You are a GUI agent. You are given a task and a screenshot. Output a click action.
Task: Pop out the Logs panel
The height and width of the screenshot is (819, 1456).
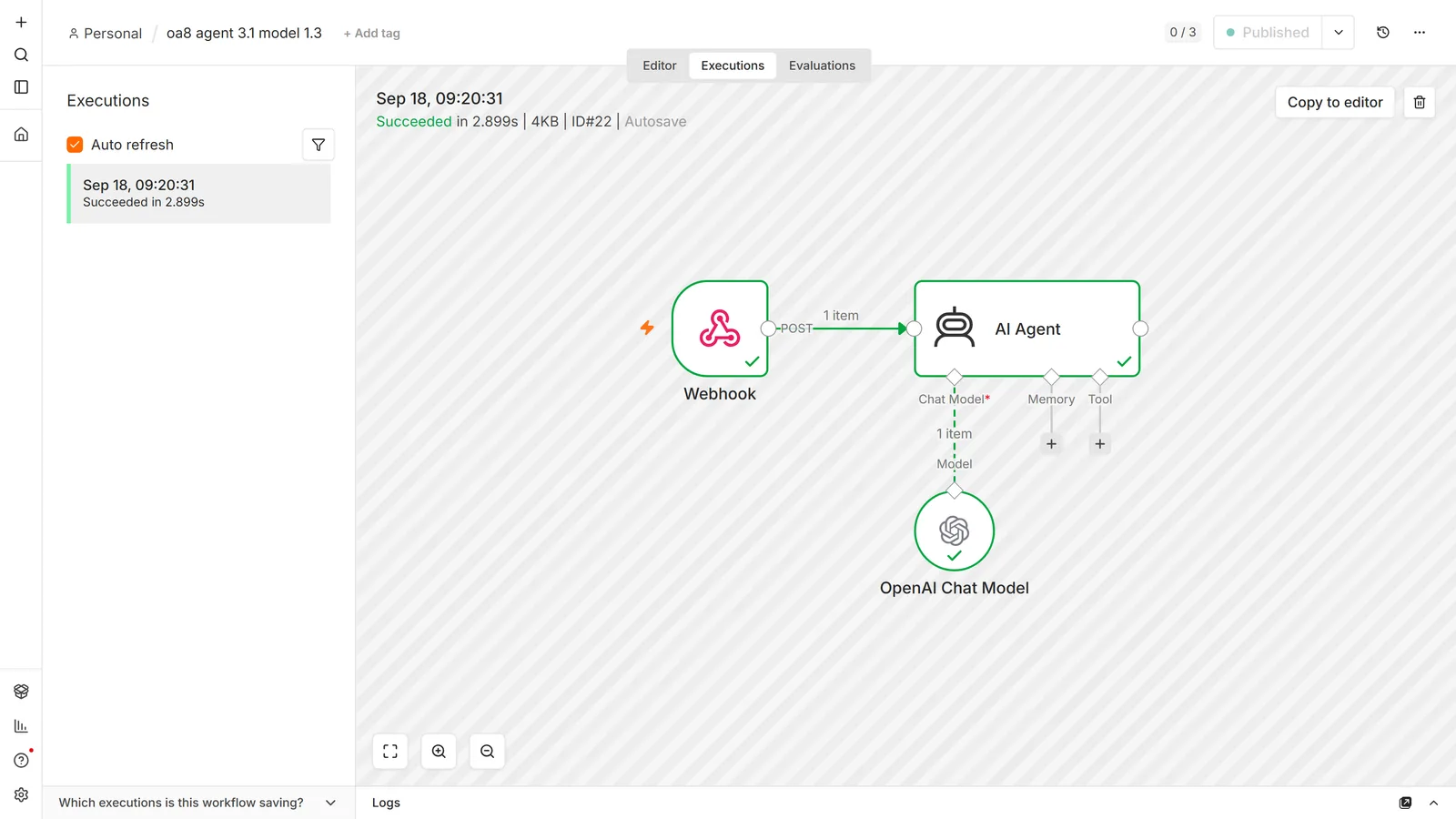[x=1405, y=803]
